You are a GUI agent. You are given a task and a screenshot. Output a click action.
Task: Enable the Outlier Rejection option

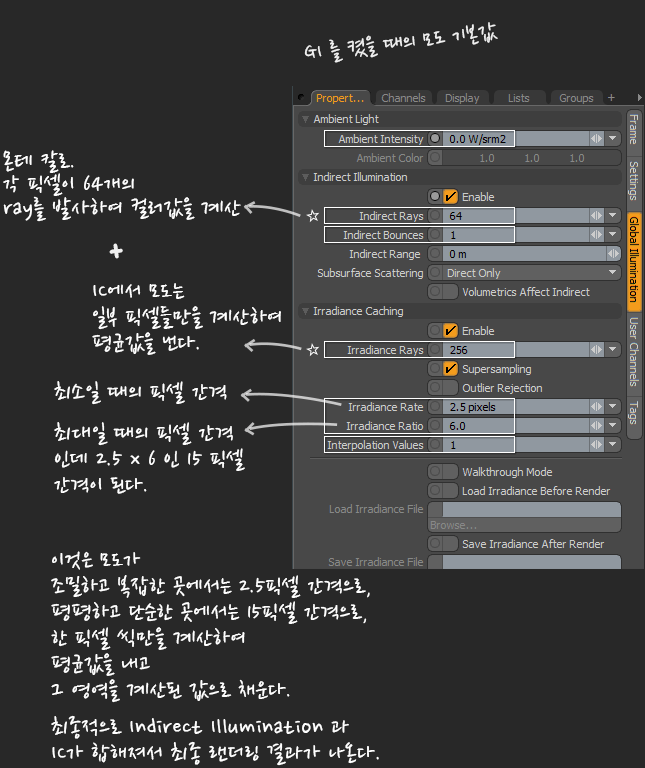pos(451,388)
